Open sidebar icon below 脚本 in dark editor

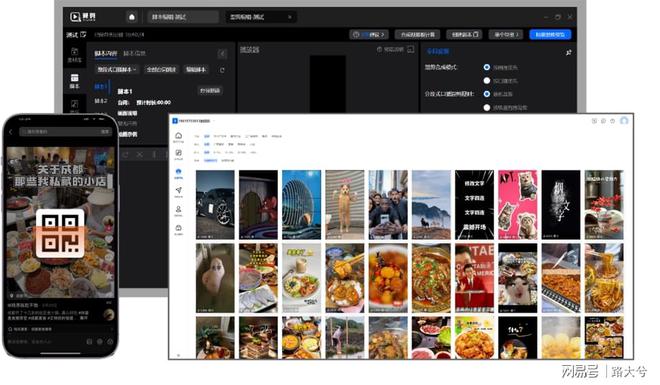coord(75,105)
